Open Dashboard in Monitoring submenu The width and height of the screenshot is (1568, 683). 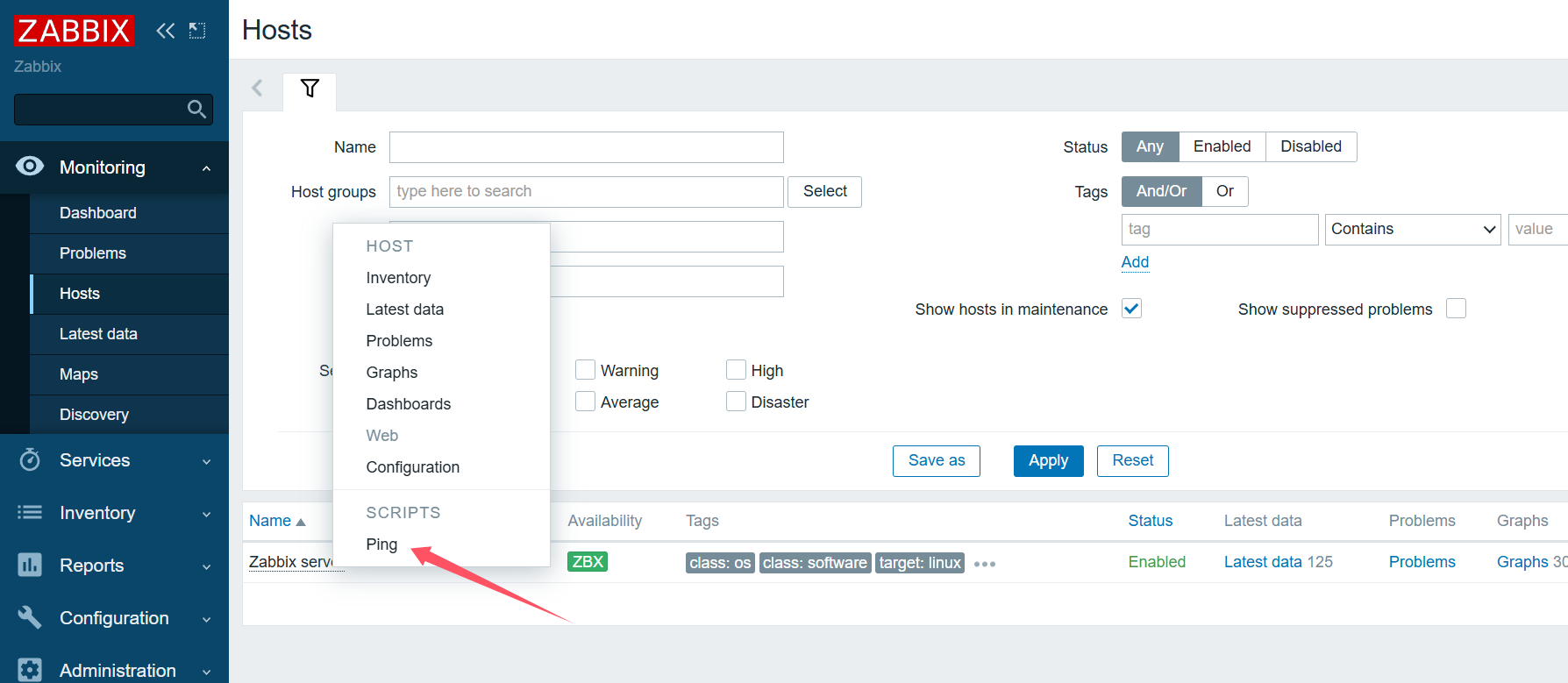pyautogui.click(x=98, y=213)
